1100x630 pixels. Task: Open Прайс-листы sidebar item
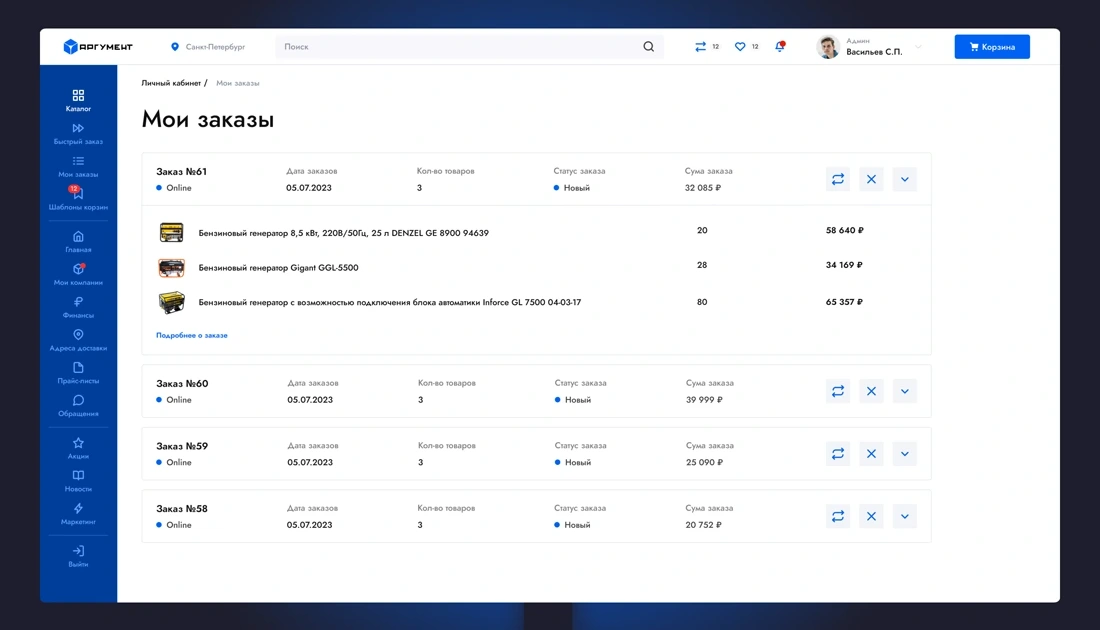(x=78, y=373)
